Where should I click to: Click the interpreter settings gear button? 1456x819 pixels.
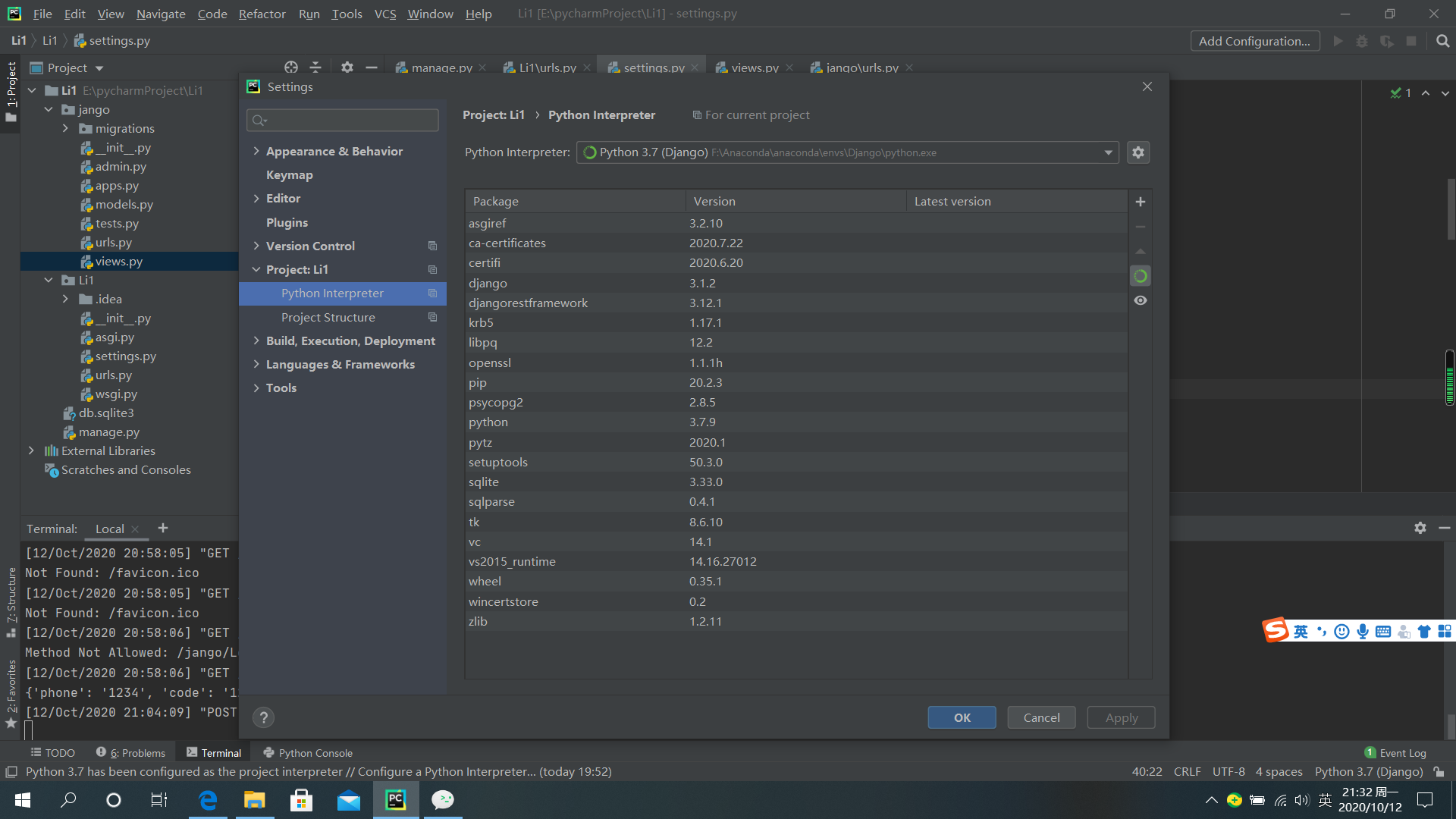click(1138, 152)
